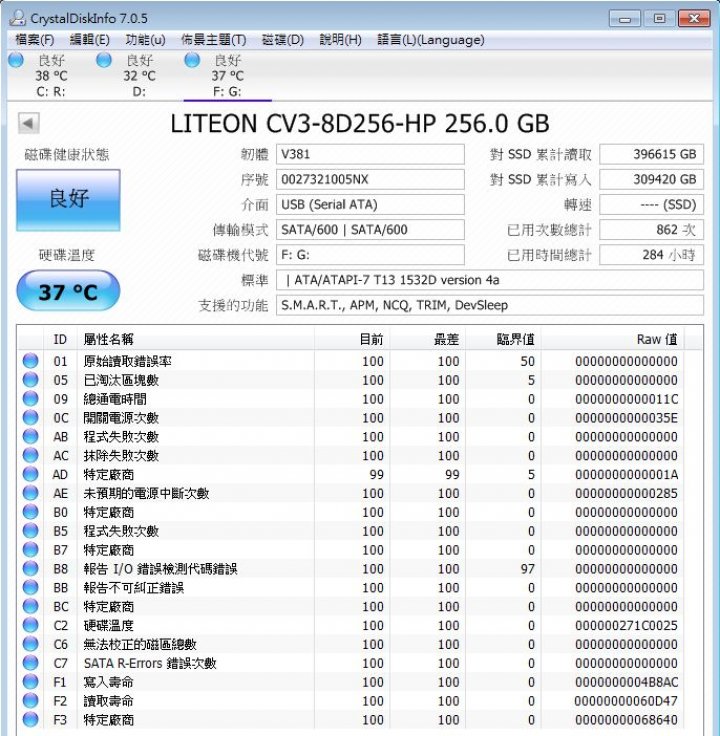This screenshot has height=736, width=720.
Task: Click status icon of row 01 原始讀取錯誤率
Action: pyautogui.click(x=31, y=360)
